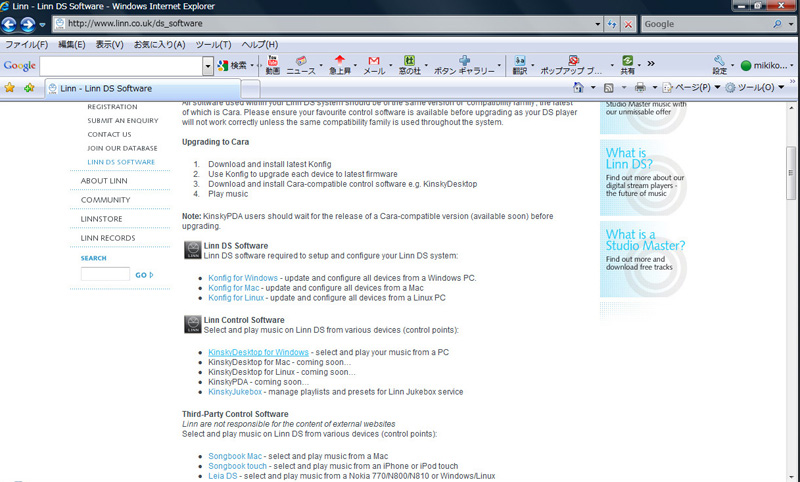Viewport: 800px width, 482px height.
Task: Click the Linn DS Software section icon
Action: coord(192,250)
